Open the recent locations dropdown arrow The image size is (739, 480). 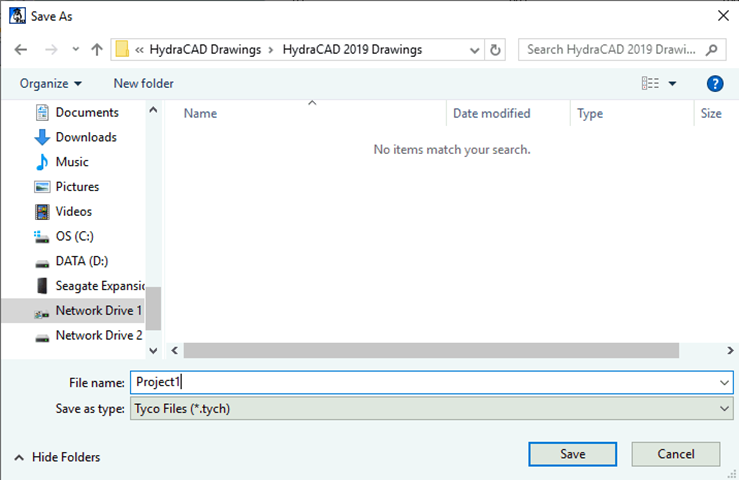75,49
